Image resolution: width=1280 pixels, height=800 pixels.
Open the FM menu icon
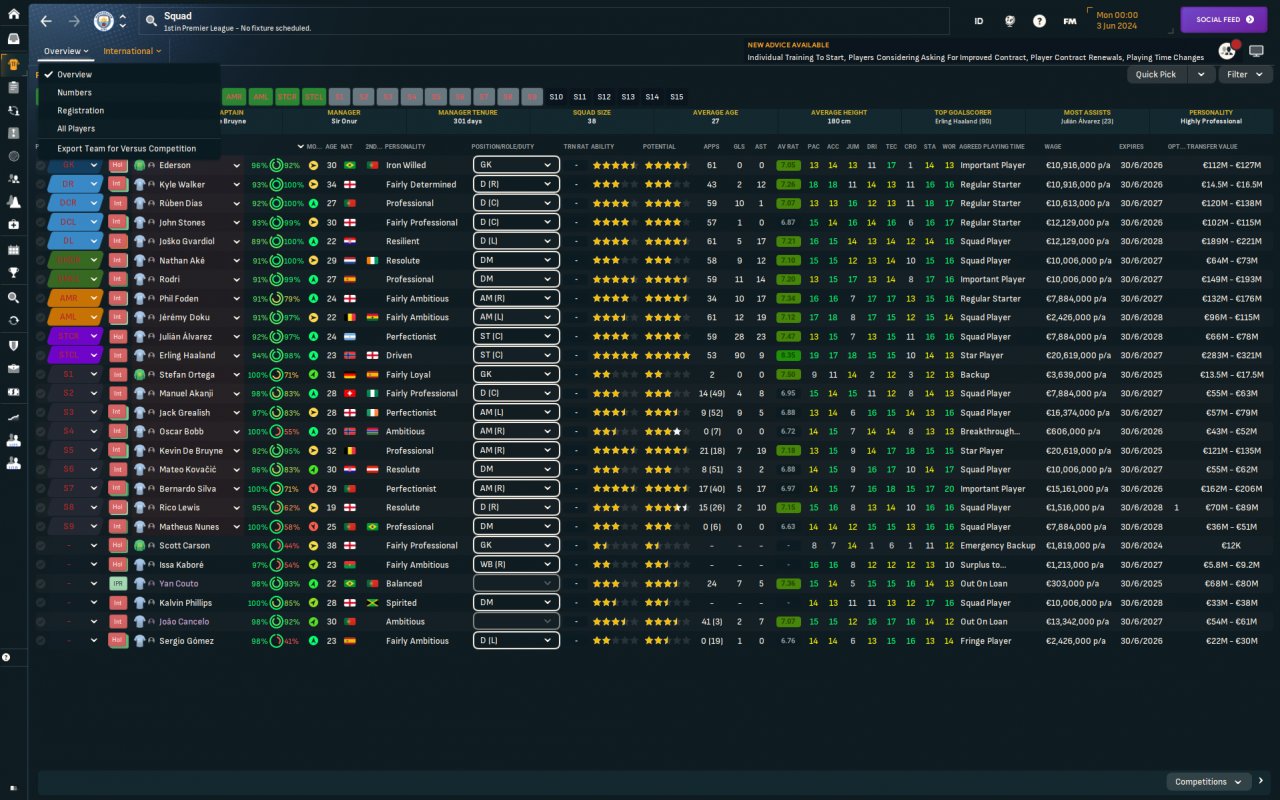1070,21
